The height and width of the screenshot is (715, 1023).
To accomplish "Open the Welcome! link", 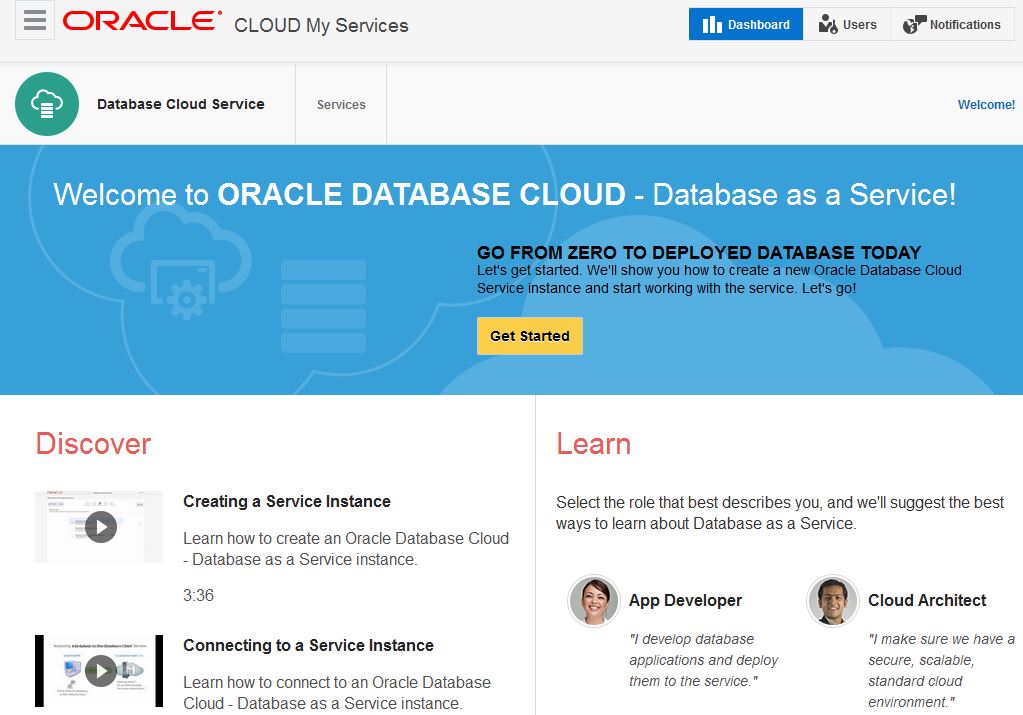I will tap(986, 104).
